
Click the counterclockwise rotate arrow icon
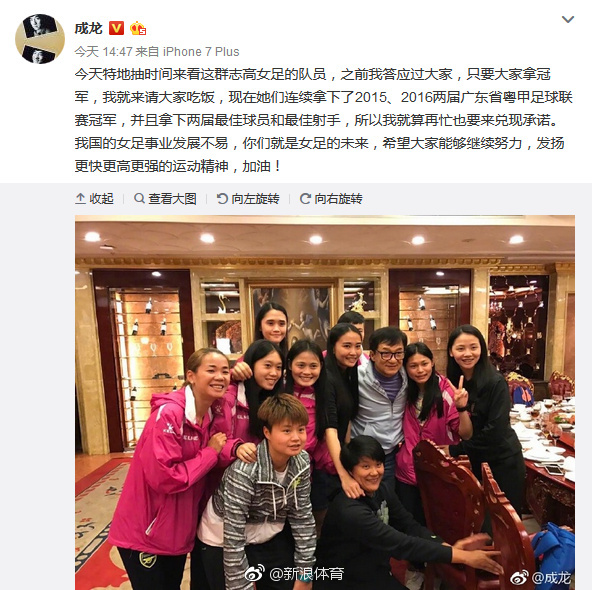[222, 199]
